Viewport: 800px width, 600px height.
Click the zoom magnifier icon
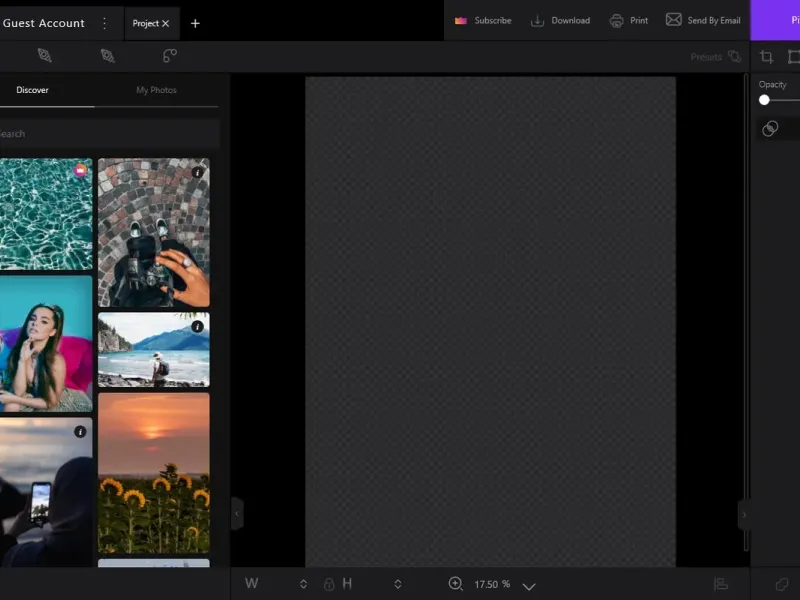[x=456, y=584]
